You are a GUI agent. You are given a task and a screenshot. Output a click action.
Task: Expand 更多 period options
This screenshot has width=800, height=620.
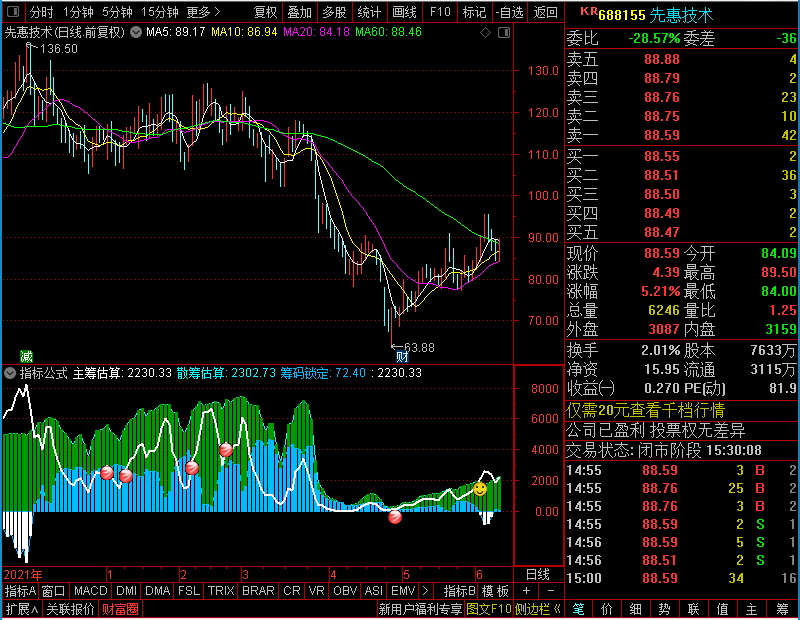tap(203, 12)
